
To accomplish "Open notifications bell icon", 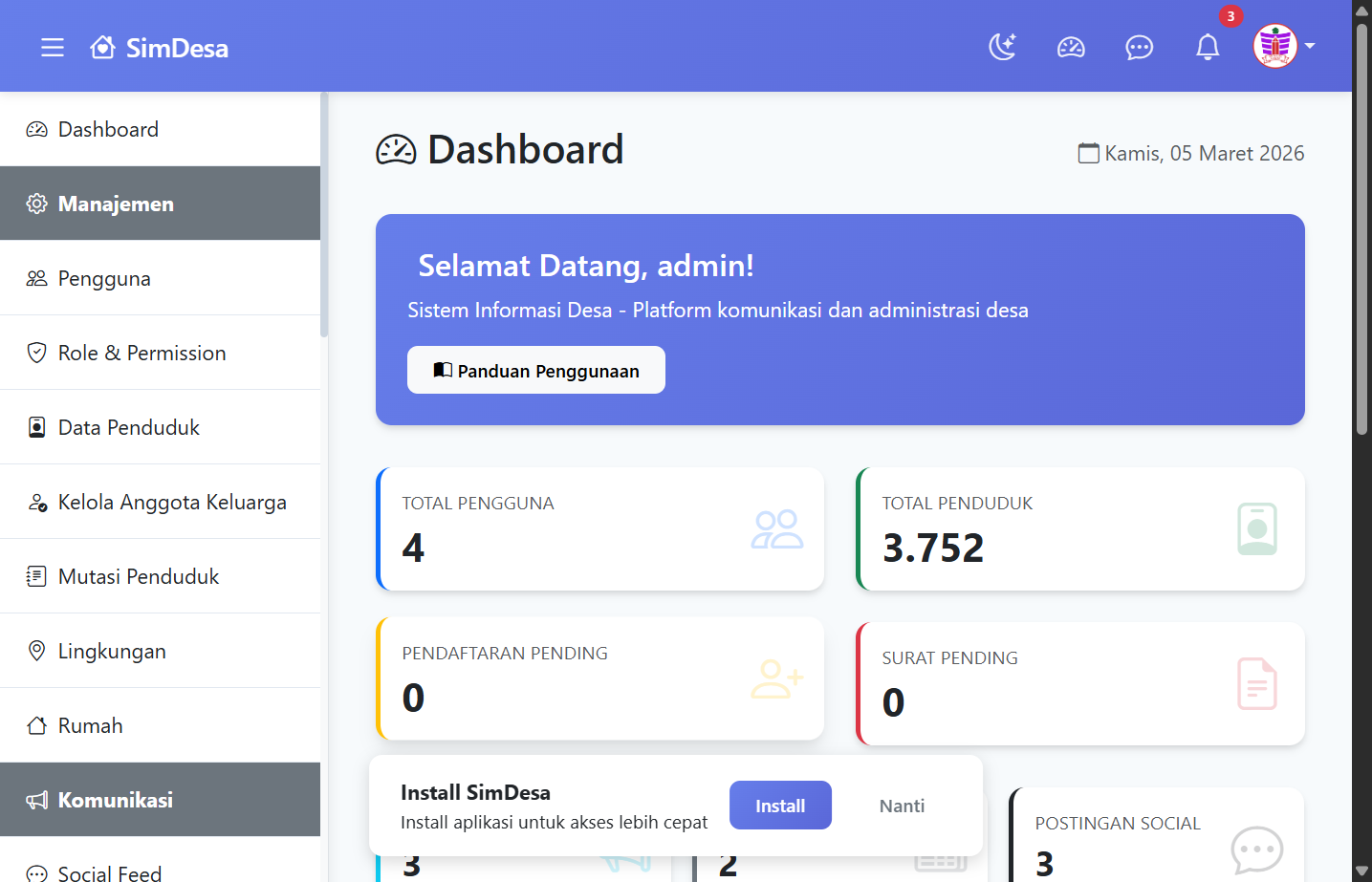I will (x=1209, y=47).
